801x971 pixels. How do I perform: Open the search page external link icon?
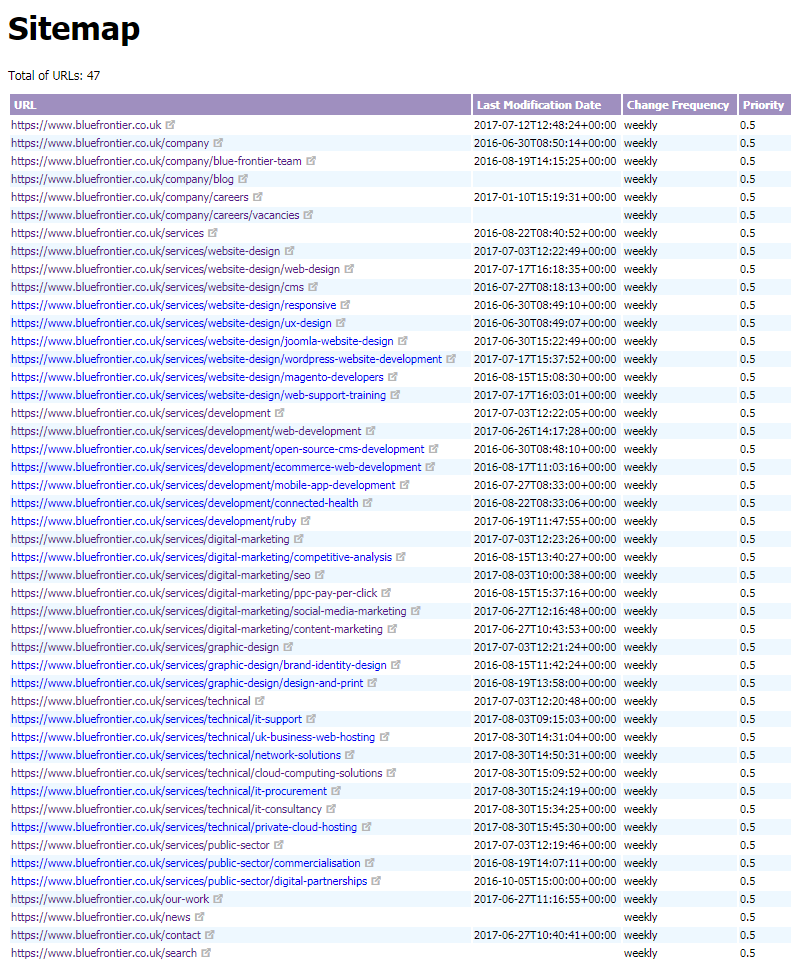(x=206, y=953)
